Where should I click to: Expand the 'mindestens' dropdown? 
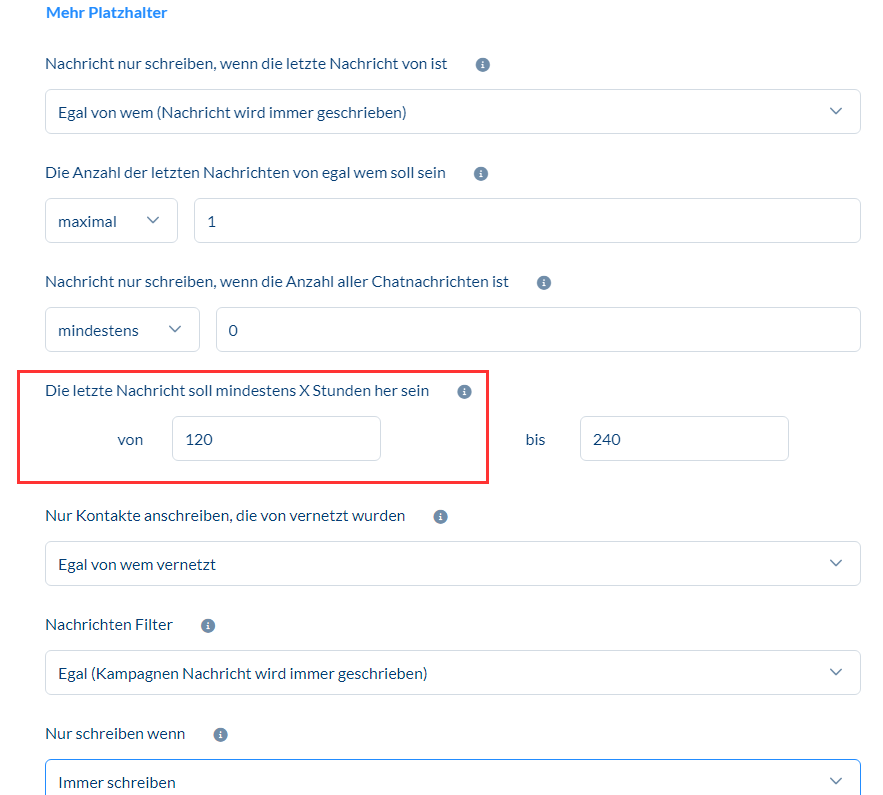pyautogui.click(x=122, y=330)
